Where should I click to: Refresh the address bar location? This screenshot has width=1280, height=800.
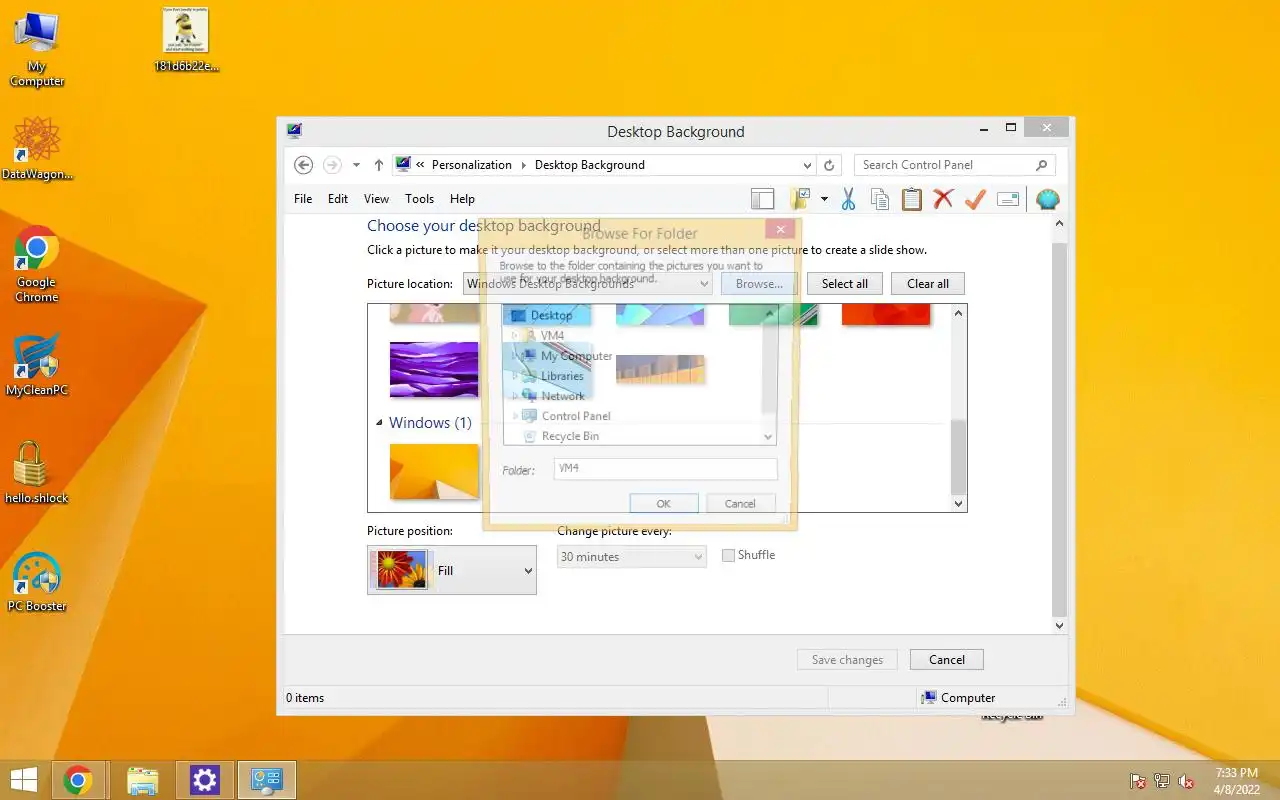coord(829,165)
